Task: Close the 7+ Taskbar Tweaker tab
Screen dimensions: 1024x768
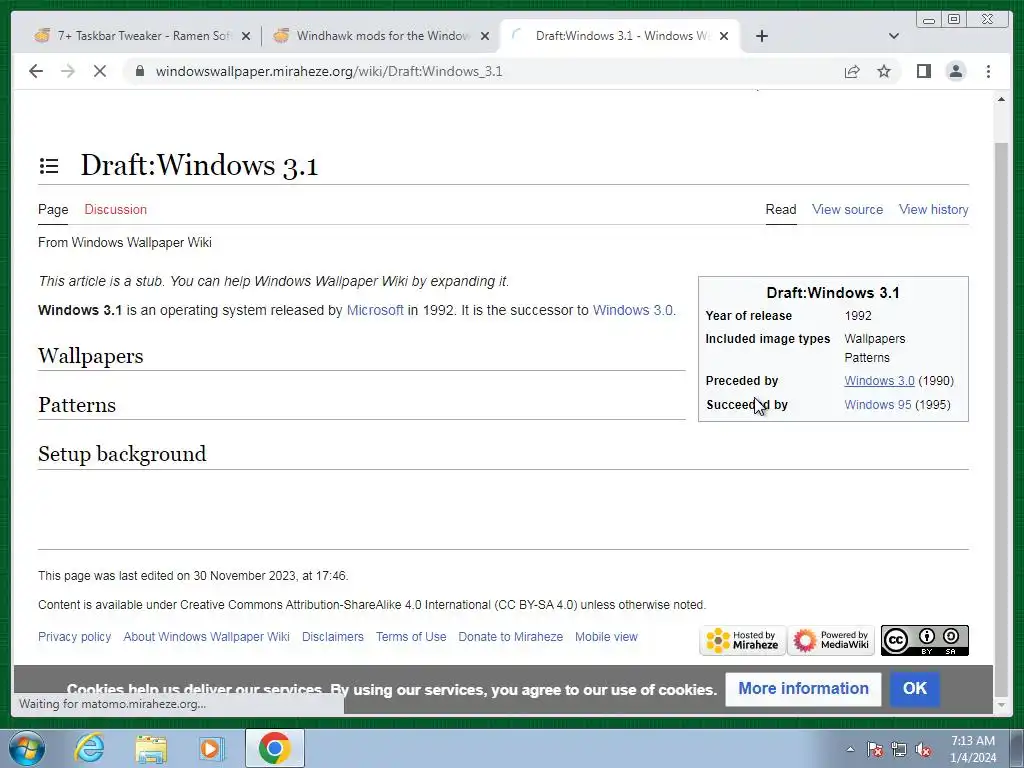Action: tap(246, 36)
